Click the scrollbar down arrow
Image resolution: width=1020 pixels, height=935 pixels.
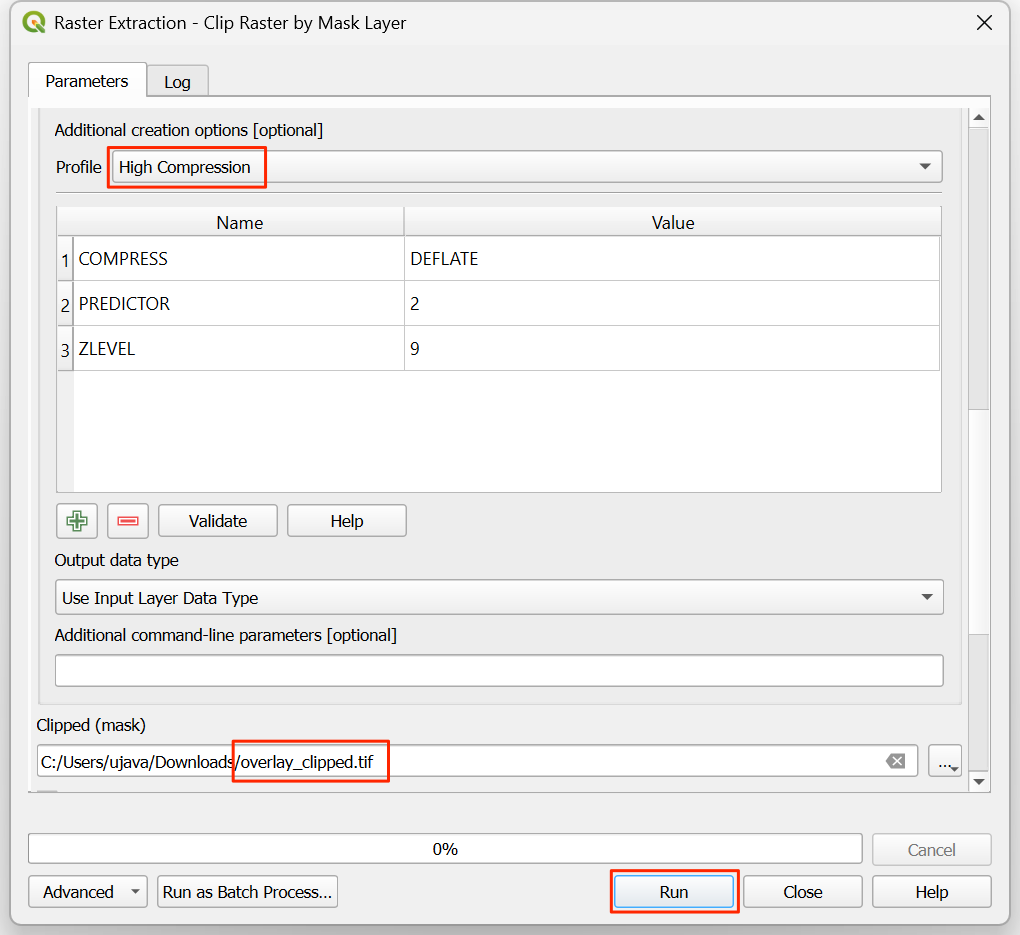978,781
